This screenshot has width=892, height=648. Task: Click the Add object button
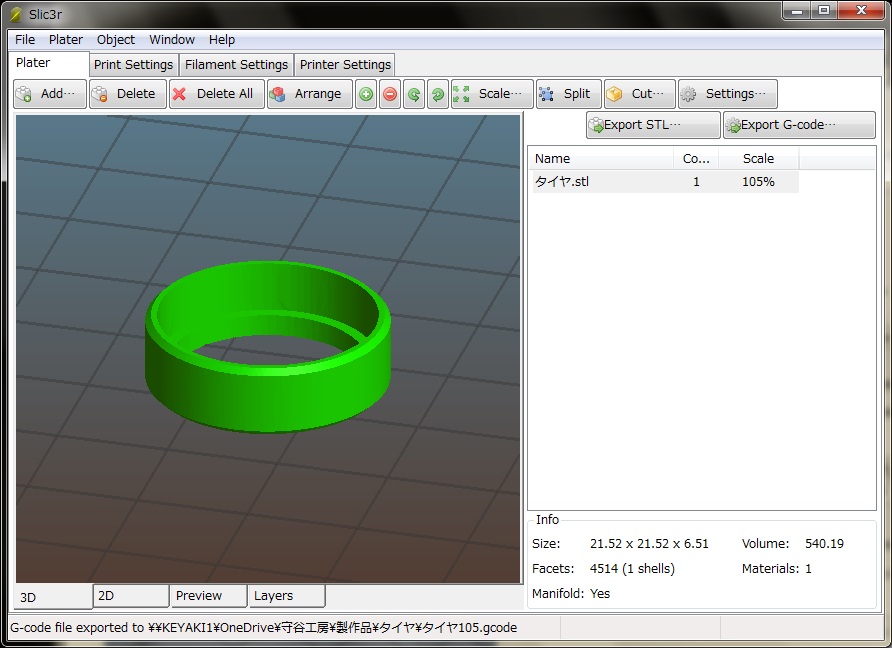(50, 94)
